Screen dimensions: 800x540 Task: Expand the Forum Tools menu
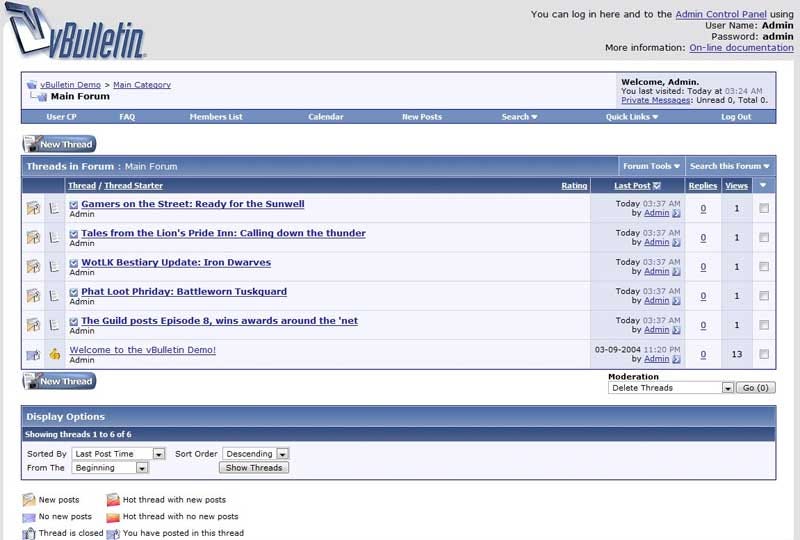(x=652, y=166)
